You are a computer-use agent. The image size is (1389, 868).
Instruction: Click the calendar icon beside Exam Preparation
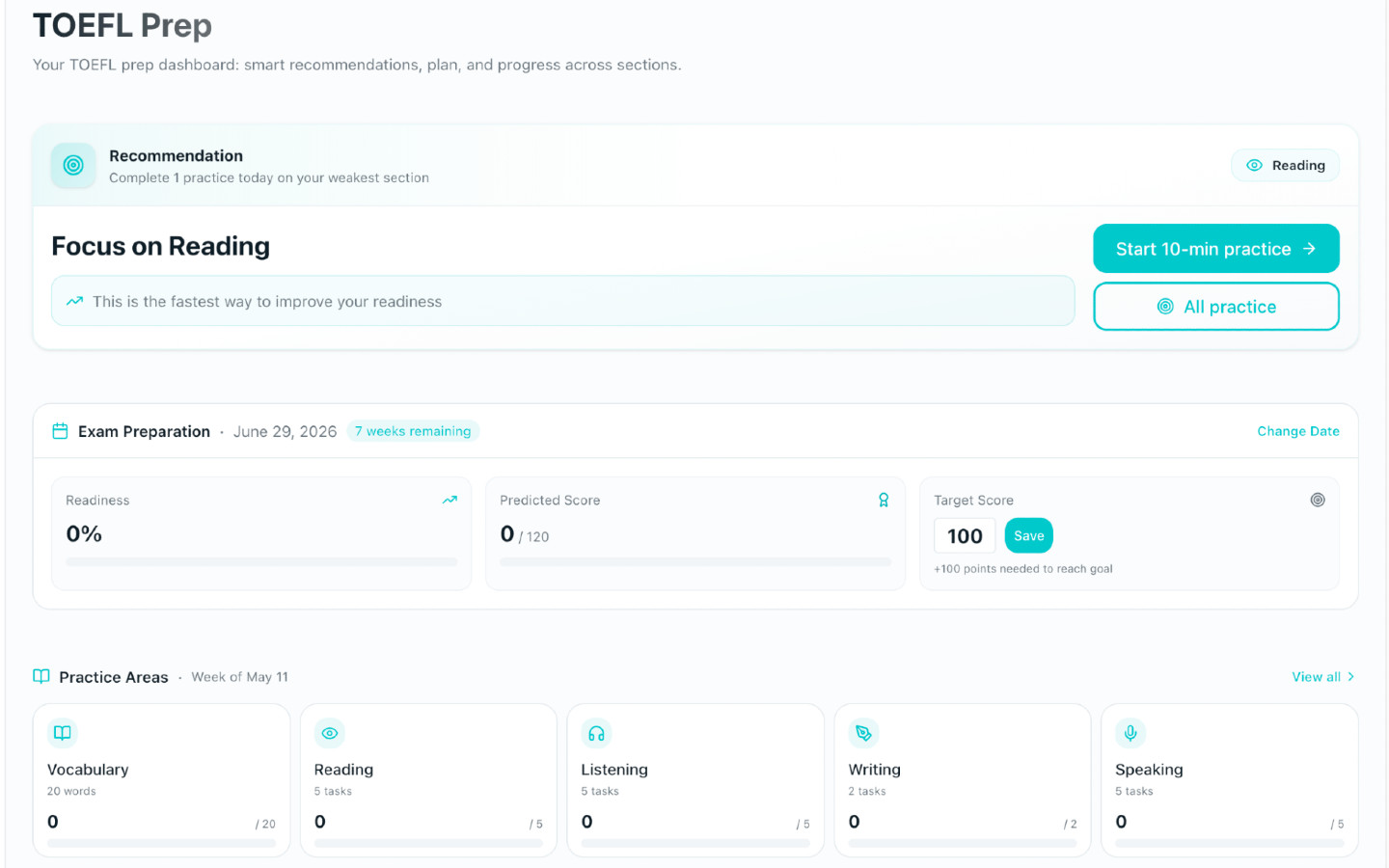point(60,431)
